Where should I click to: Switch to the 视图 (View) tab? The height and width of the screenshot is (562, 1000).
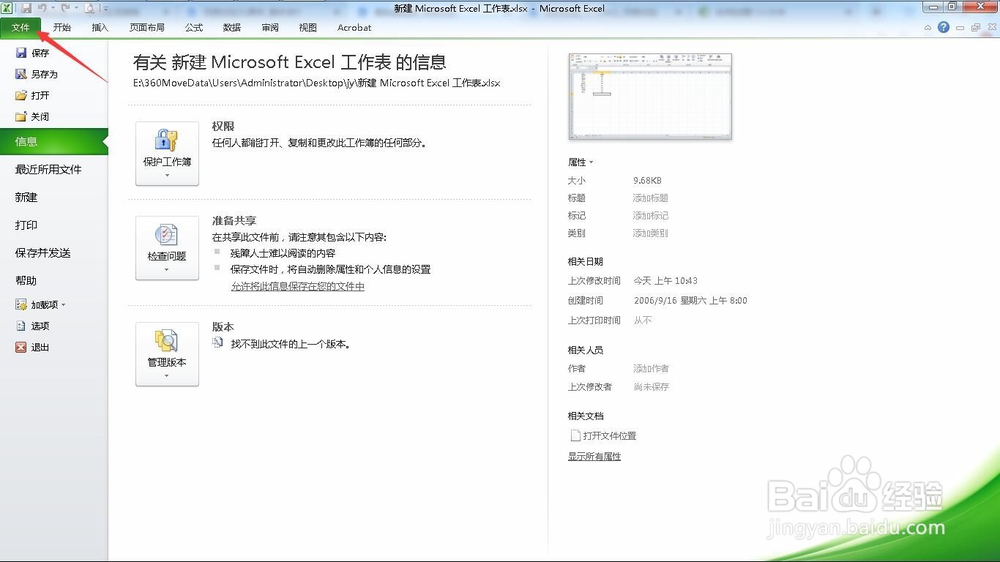308,27
